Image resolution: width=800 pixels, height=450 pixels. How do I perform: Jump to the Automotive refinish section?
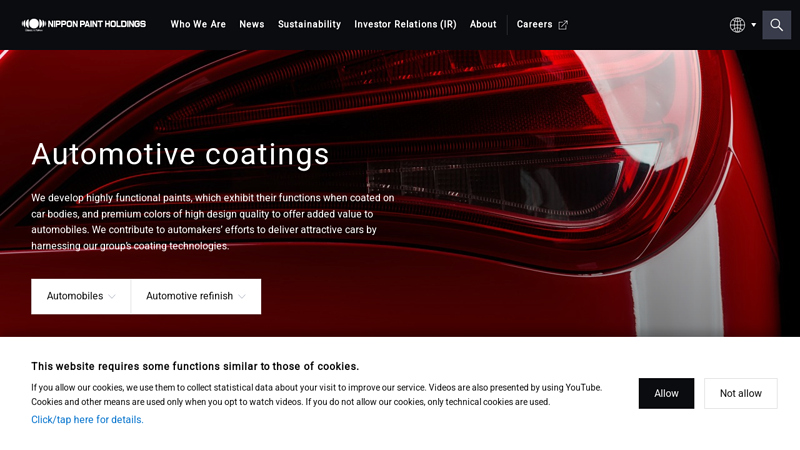196,296
